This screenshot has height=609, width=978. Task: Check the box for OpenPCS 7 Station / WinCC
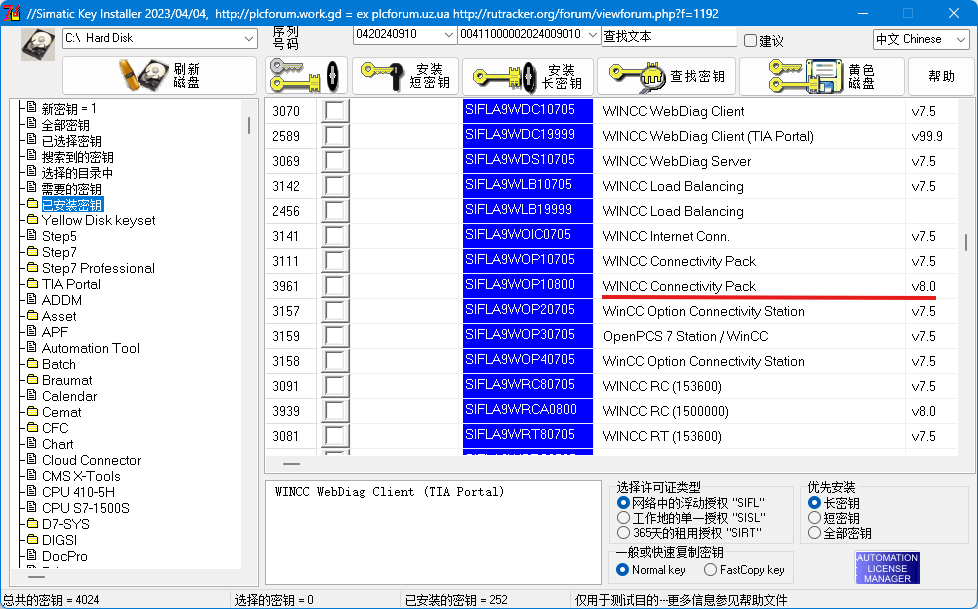click(335, 336)
